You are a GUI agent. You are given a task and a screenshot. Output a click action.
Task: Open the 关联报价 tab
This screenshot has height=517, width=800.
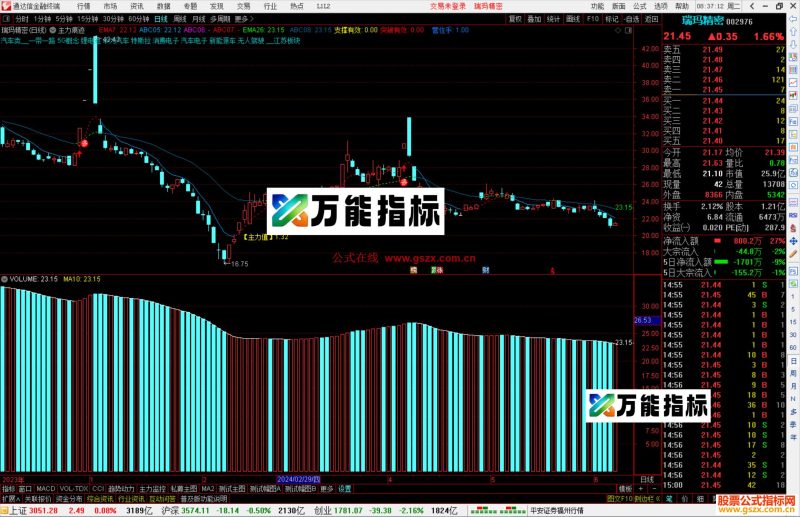[x=38, y=499]
